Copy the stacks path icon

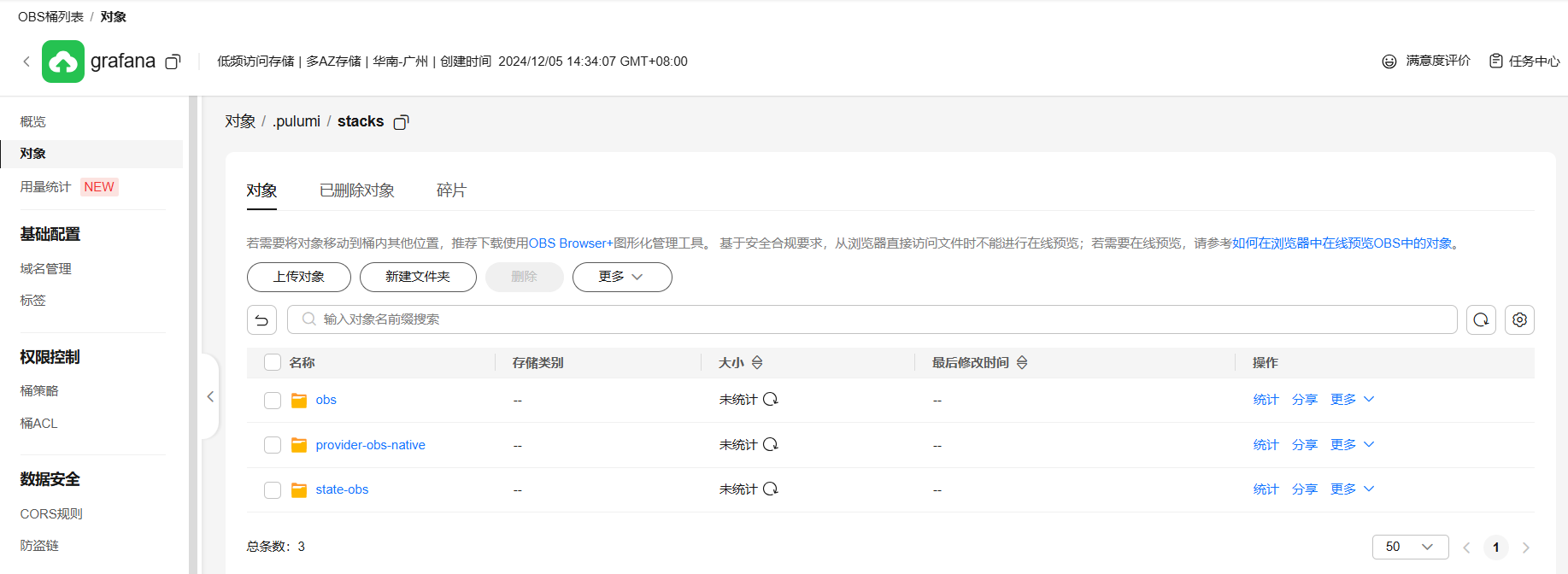tap(401, 122)
